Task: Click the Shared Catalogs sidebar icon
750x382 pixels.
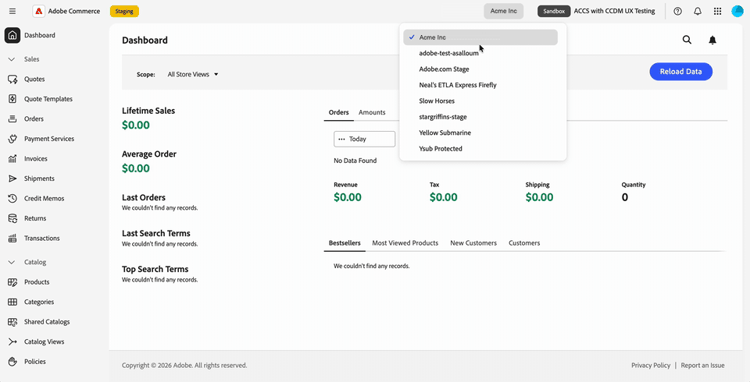Action: point(12,322)
